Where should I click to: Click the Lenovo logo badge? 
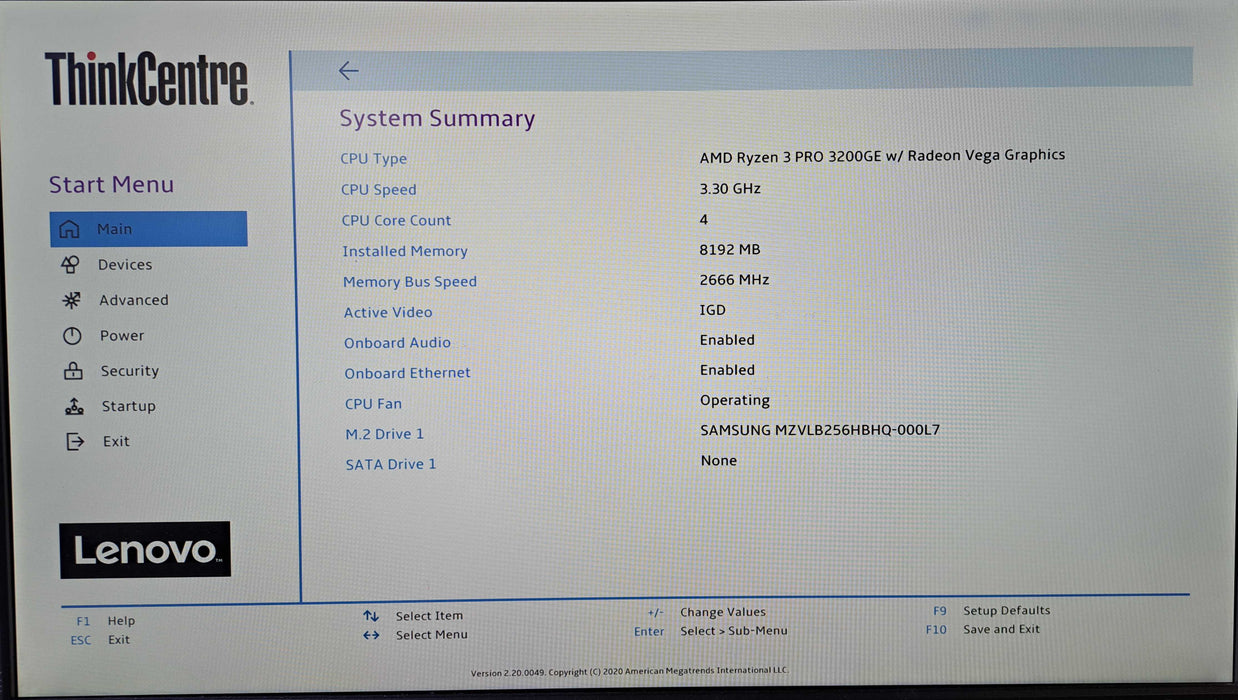(145, 550)
